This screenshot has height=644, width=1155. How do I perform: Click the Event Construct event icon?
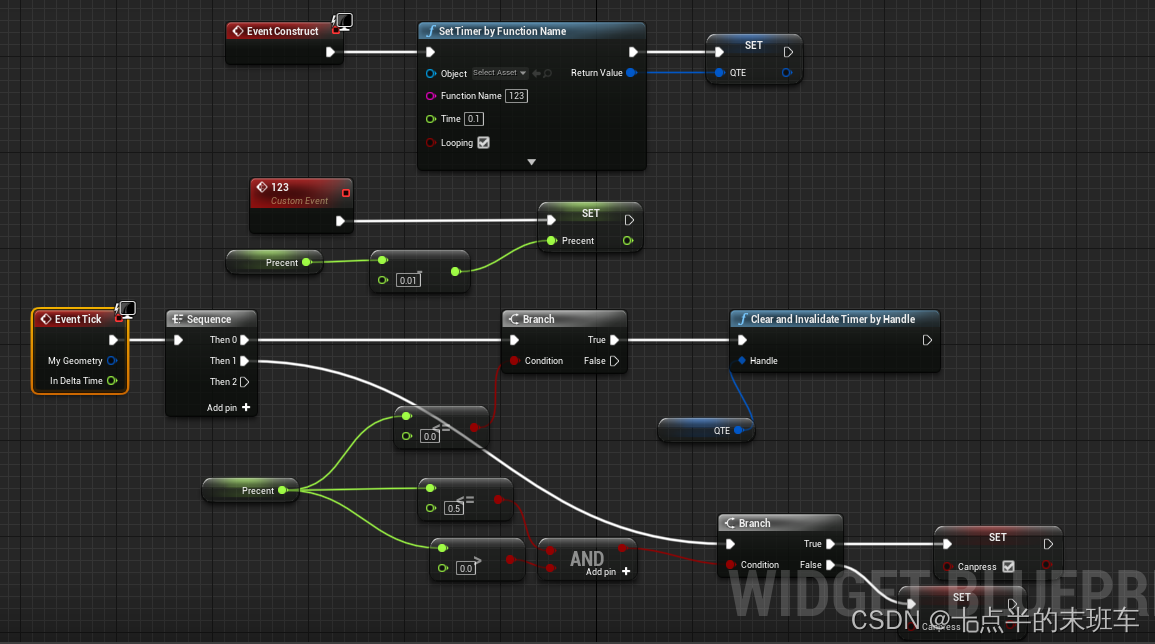pyautogui.click(x=240, y=31)
